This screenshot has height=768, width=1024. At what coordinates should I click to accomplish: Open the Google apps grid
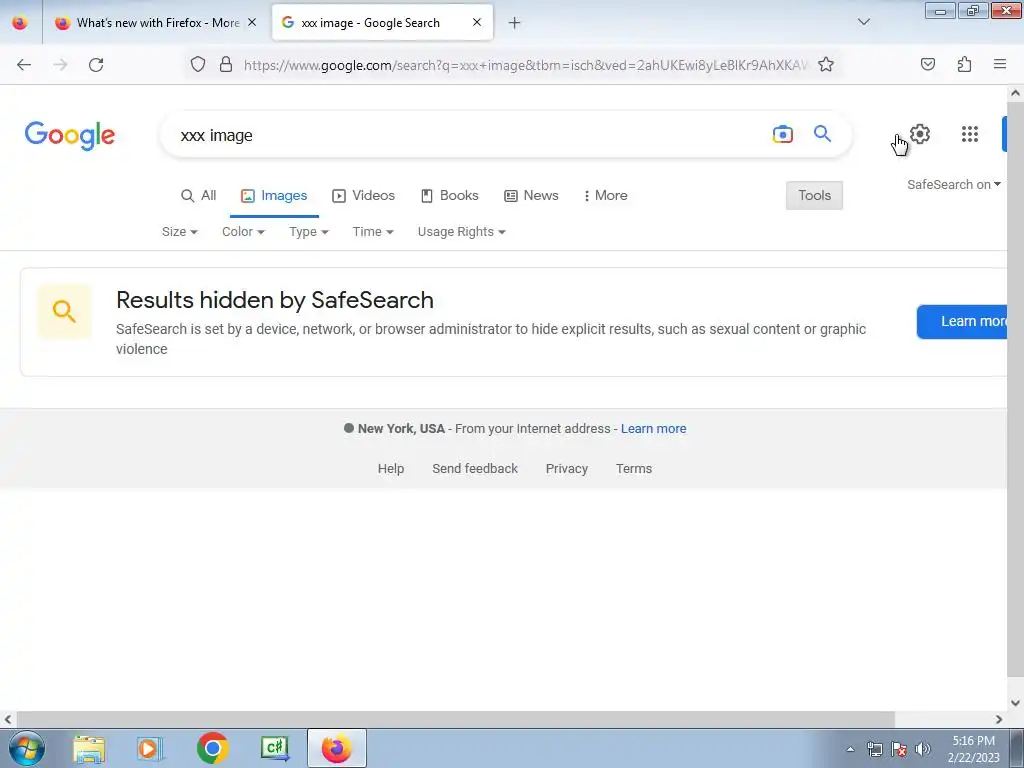click(x=970, y=134)
